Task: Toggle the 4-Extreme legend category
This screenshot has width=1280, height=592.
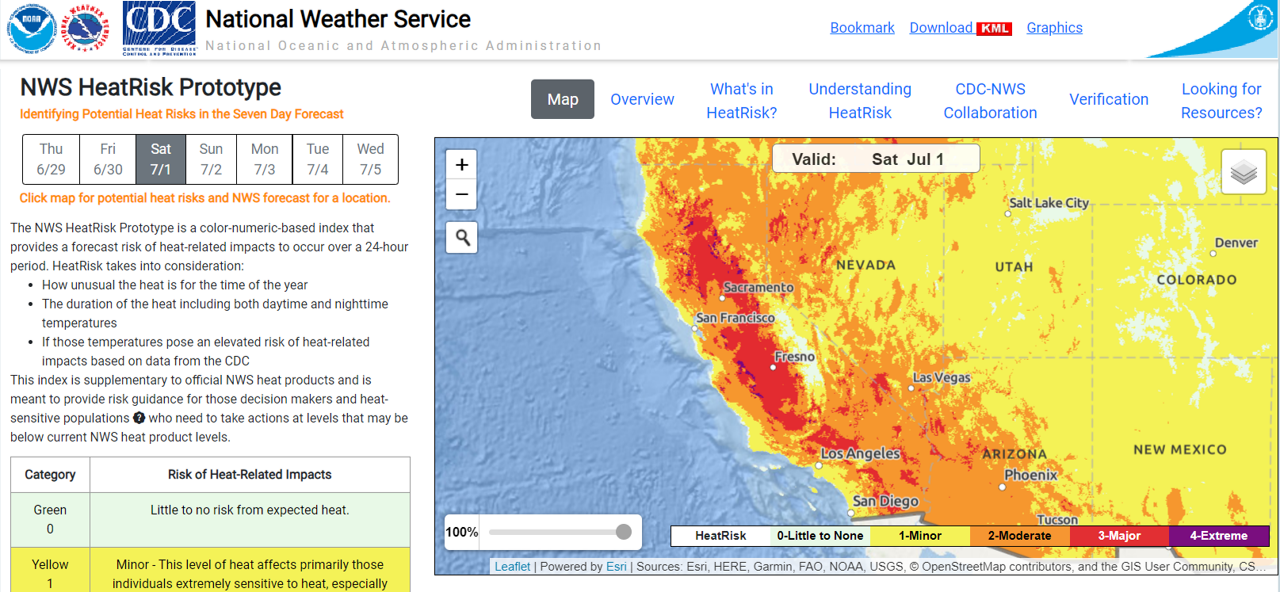Action: [1219, 535]
